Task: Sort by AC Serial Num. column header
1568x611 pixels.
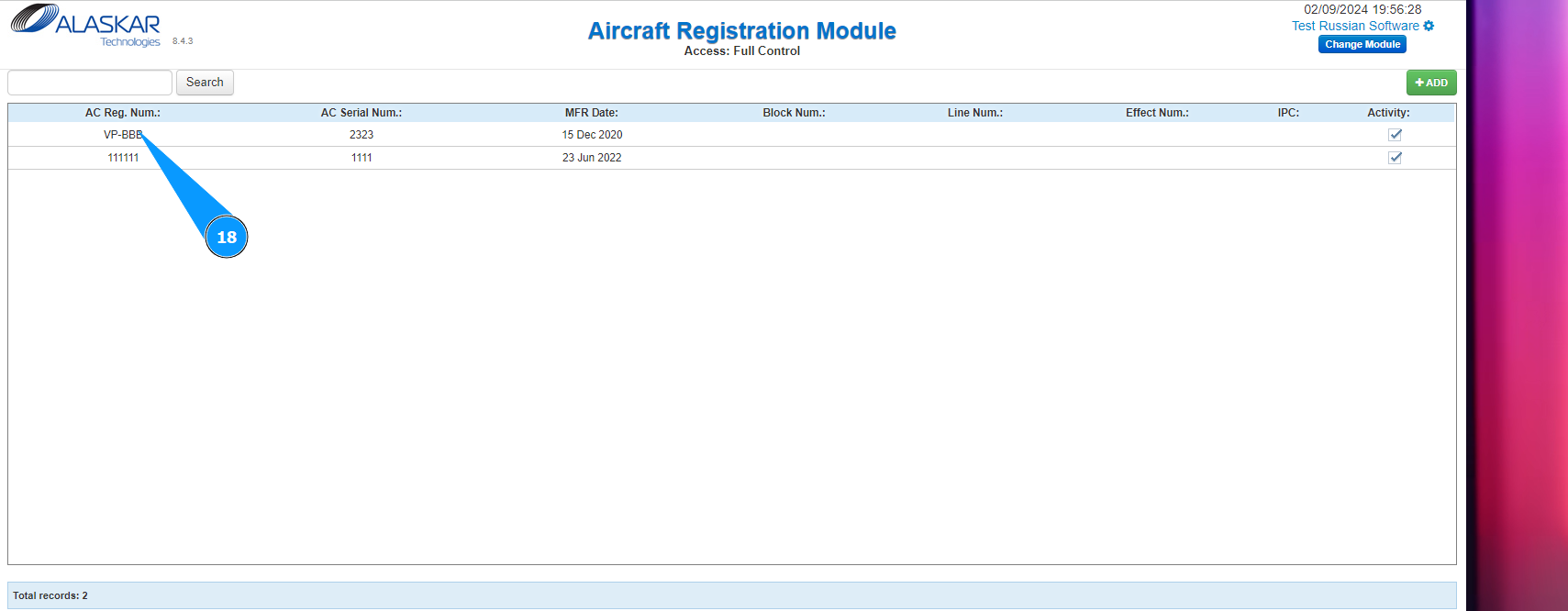Action: coord(361,113)
